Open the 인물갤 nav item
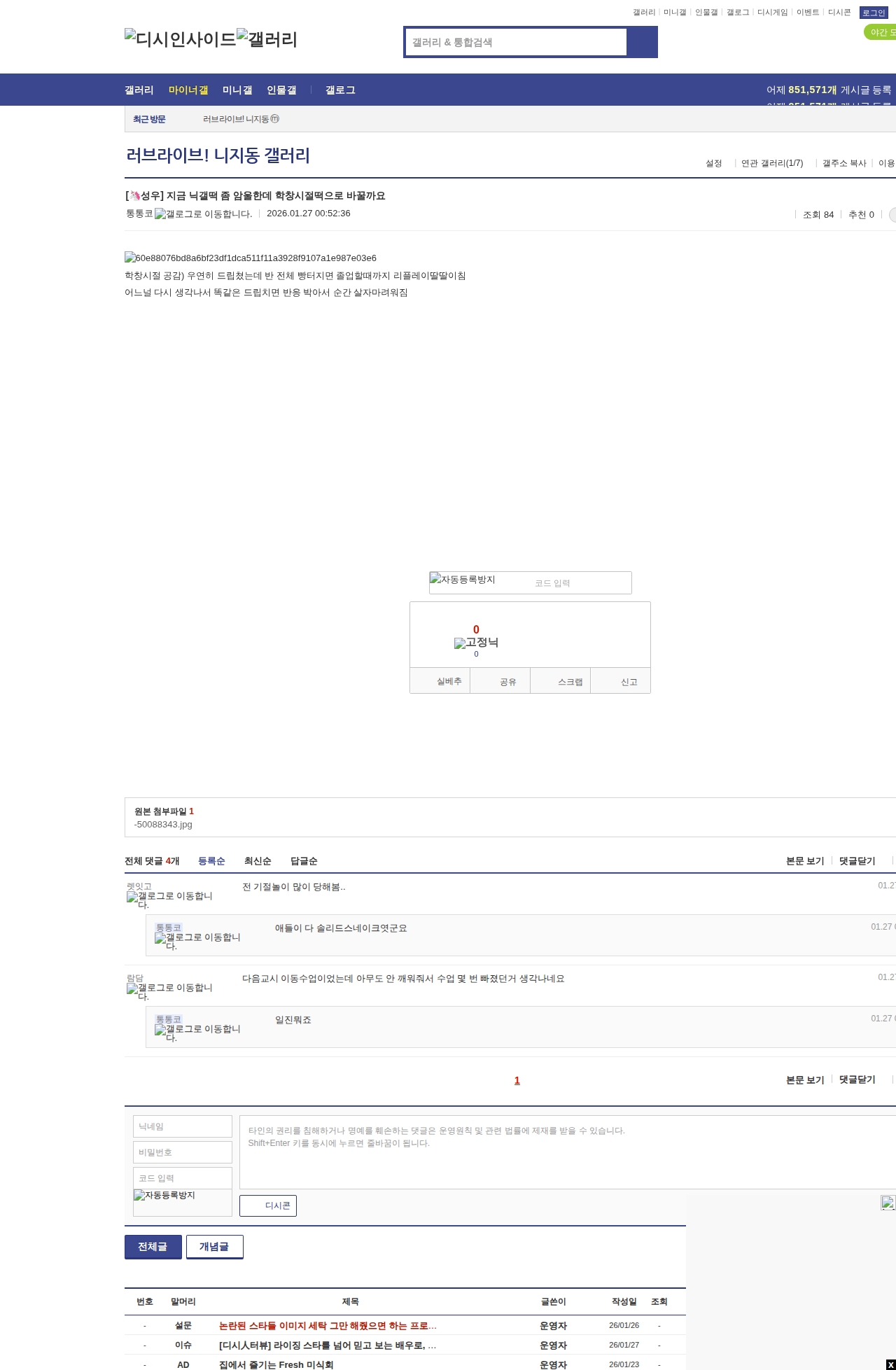 click(281, 90)
